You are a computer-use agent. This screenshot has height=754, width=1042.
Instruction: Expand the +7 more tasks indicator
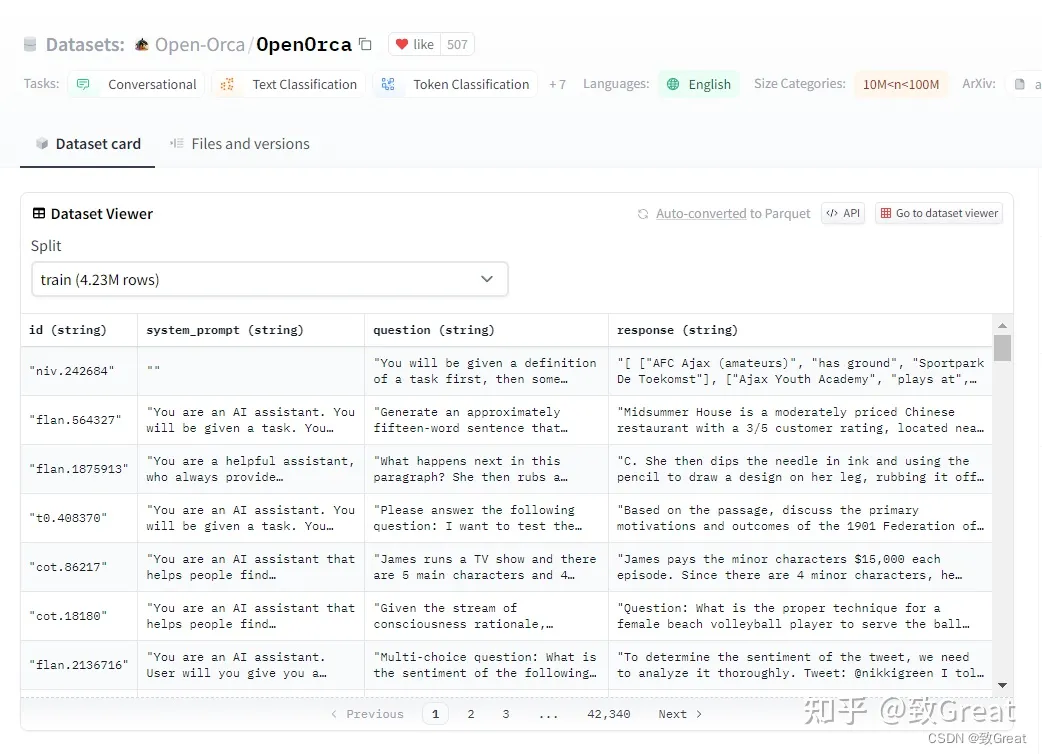point(558,84)
